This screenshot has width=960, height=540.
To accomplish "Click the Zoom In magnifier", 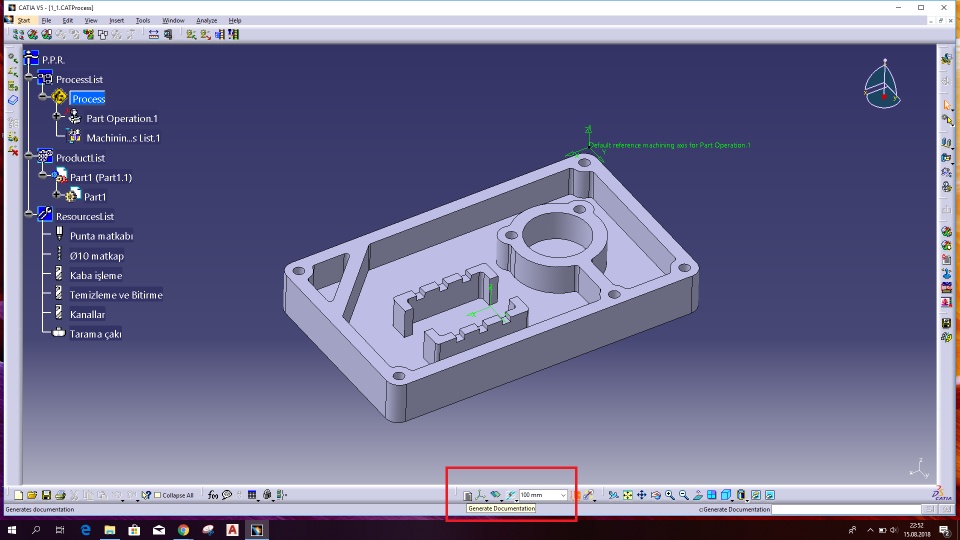I will tap(670, 495).
